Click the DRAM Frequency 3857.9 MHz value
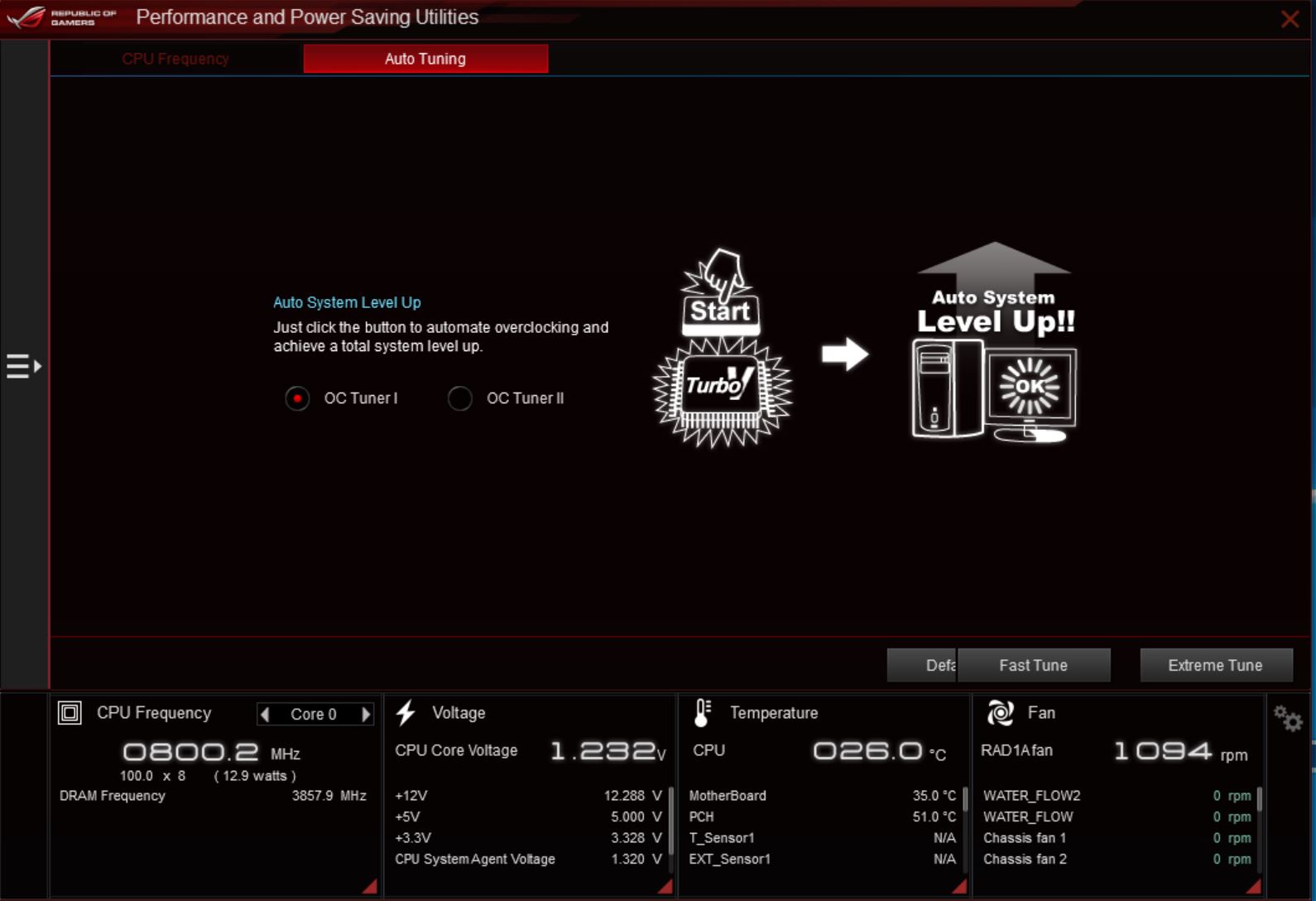The image size is (1316, 901). tap(329, 795)
